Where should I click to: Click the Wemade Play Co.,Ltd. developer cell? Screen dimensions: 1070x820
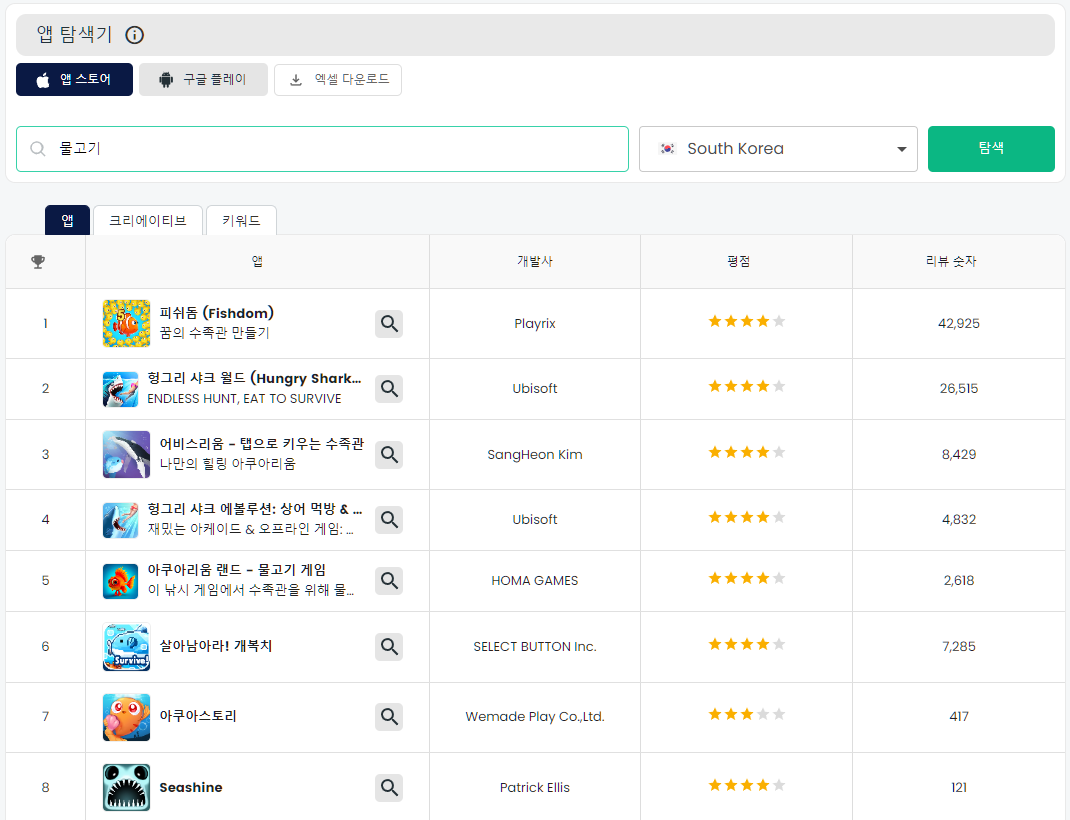coord(535,716)
